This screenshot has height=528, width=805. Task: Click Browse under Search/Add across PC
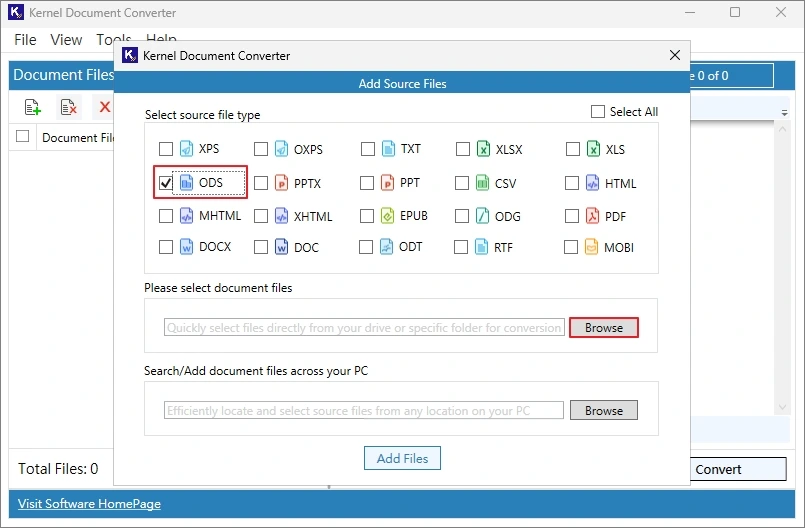coord(604,410)
